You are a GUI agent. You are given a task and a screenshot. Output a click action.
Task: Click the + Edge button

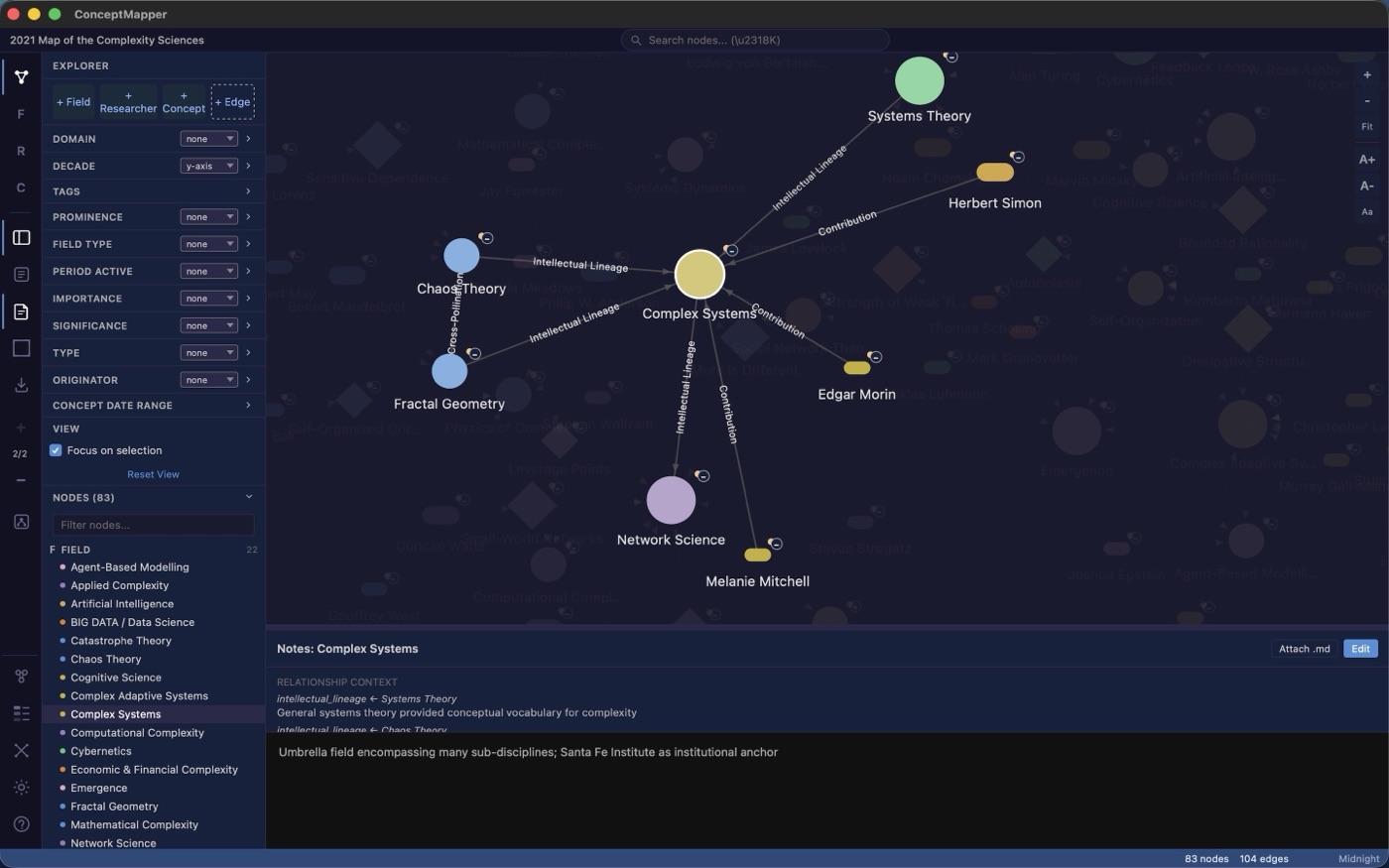pos(232,102)
